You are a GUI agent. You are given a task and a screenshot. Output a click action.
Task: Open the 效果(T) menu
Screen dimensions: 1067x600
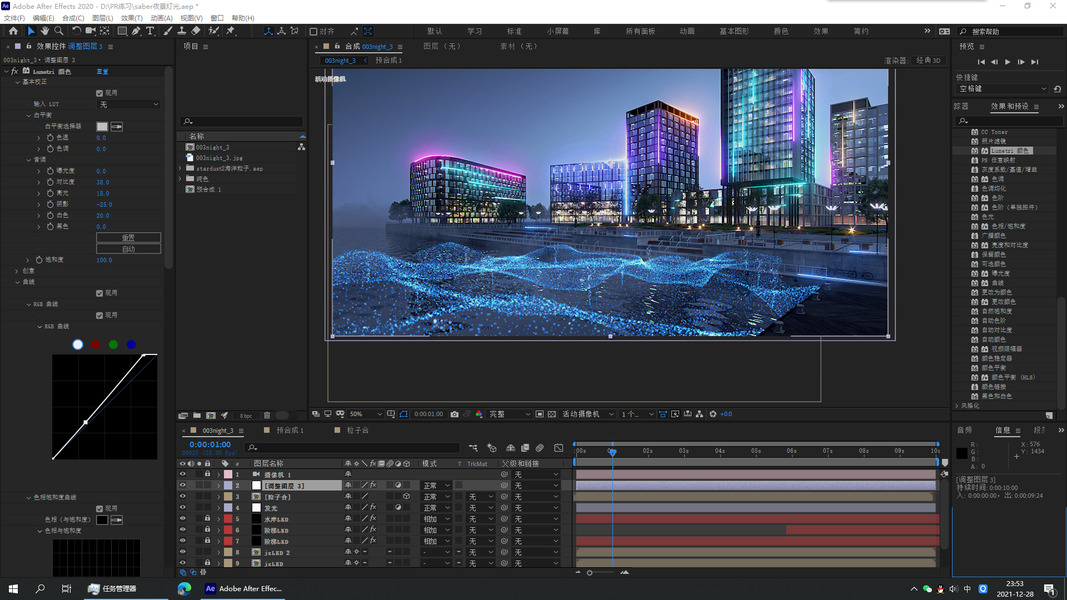131,18
